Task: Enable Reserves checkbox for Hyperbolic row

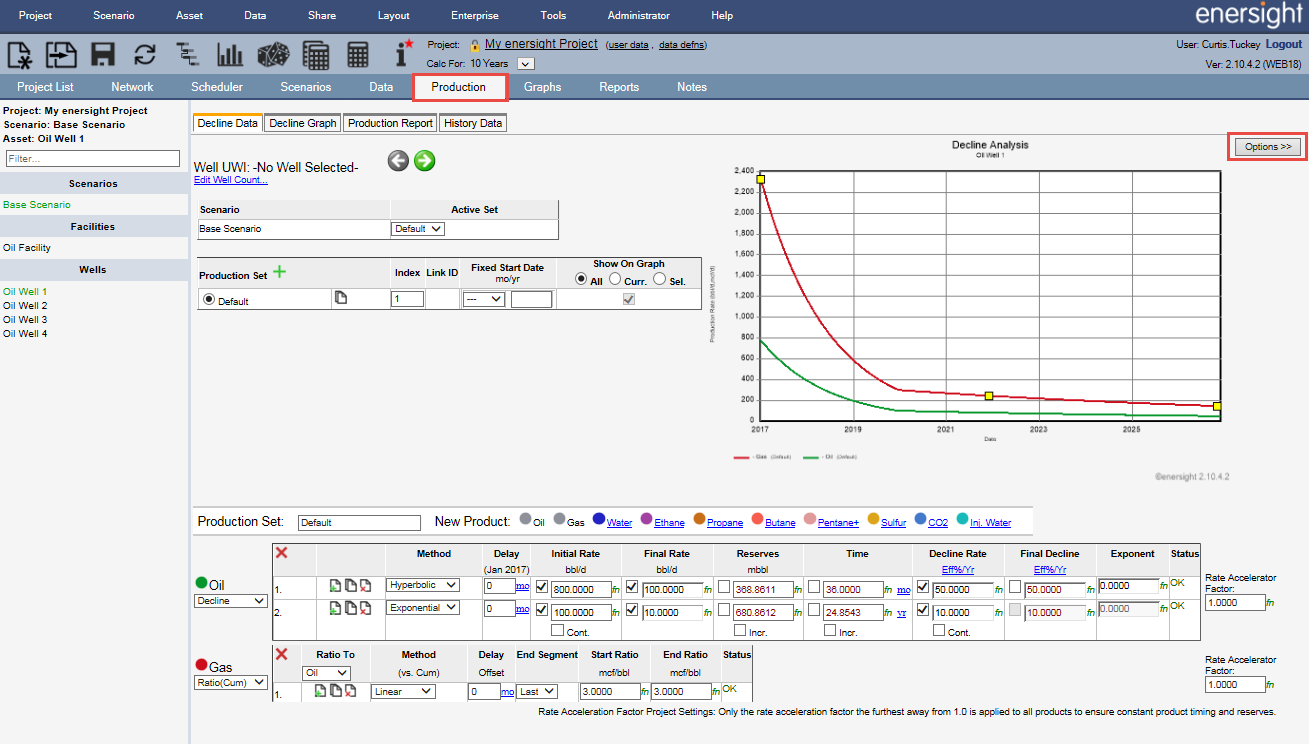Action: coord(723,587)
